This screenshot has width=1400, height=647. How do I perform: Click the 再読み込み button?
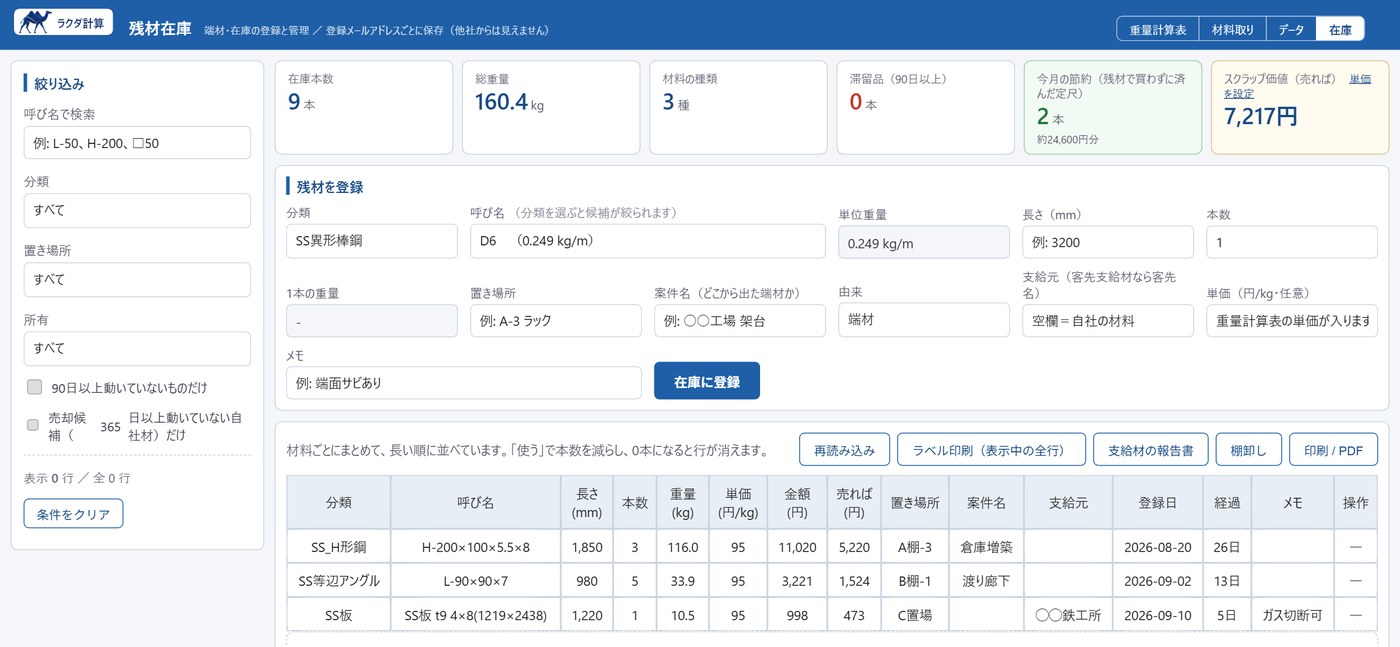[x=844, y=450]
